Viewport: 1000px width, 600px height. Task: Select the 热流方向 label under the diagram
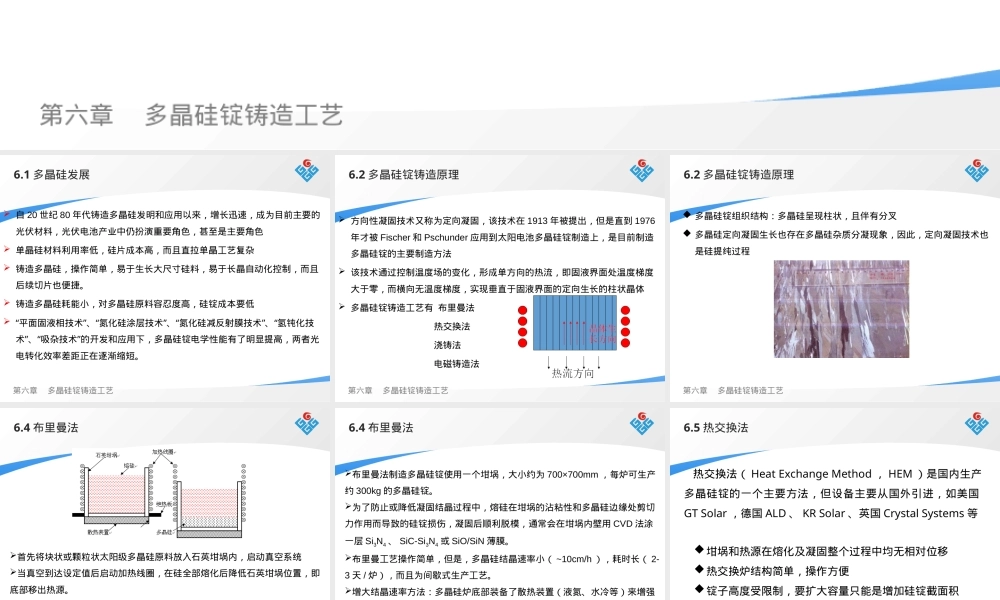click(x=573, y=373)
